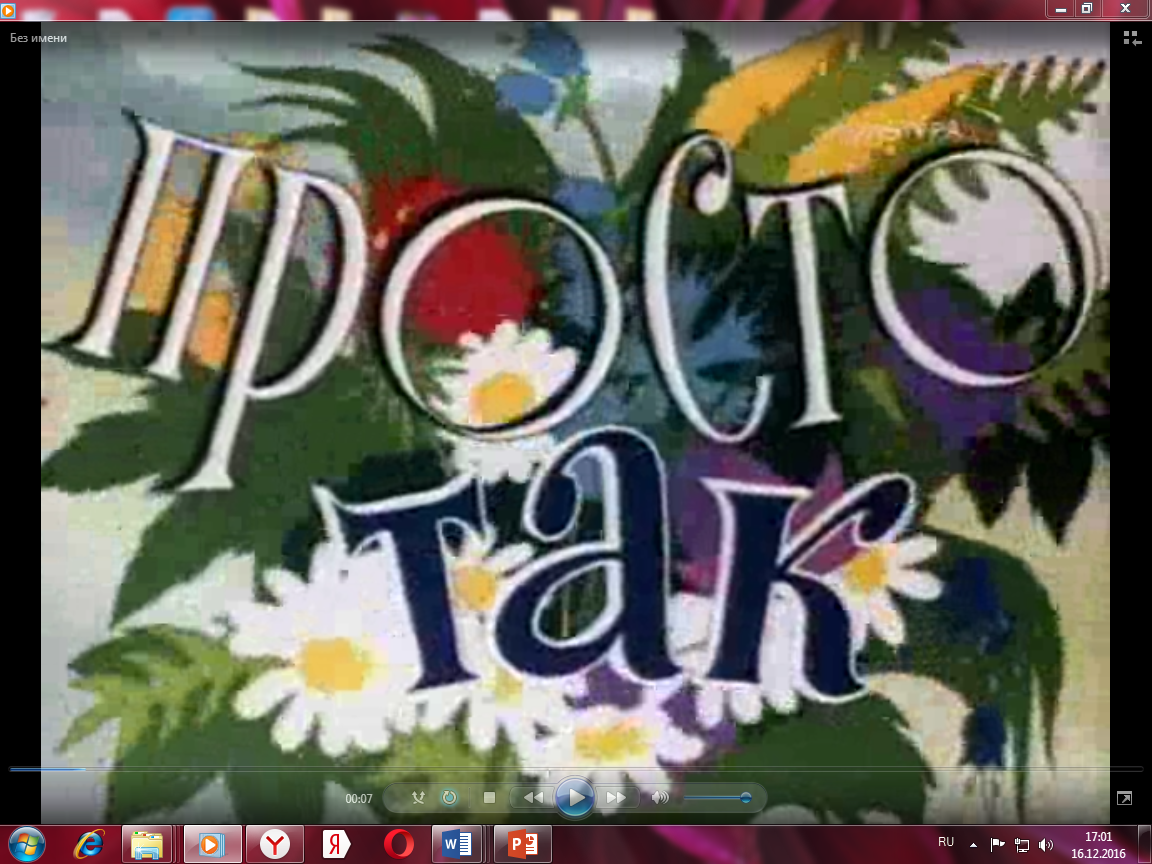The width and height of the screenshot is (1152, 864).
Task: Open the network tray icon
Action: coord(1022,845)
